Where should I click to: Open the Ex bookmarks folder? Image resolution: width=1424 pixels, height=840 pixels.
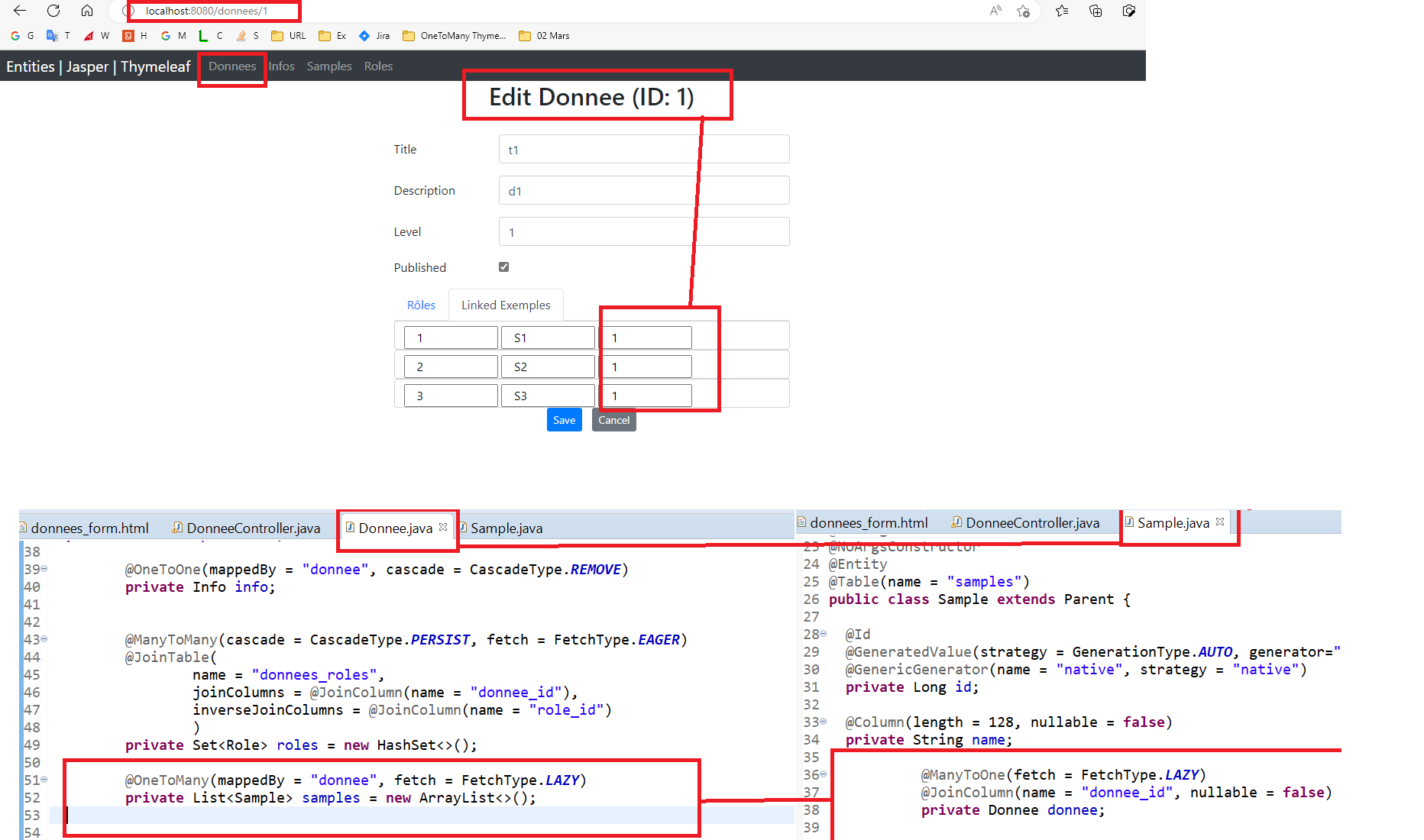coord(332,36)
